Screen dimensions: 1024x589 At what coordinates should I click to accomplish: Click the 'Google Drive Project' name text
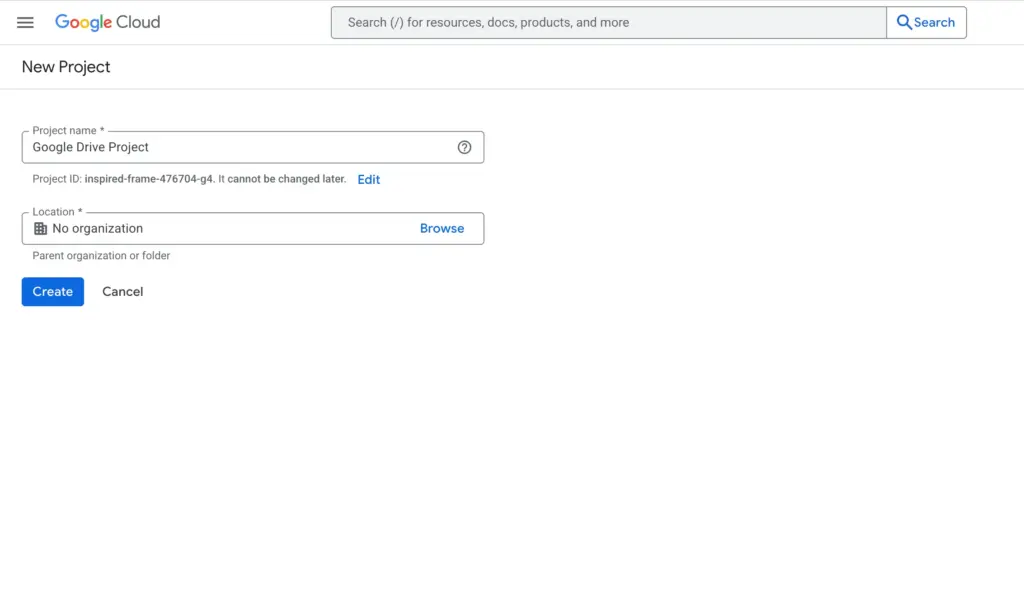point(90,147)
